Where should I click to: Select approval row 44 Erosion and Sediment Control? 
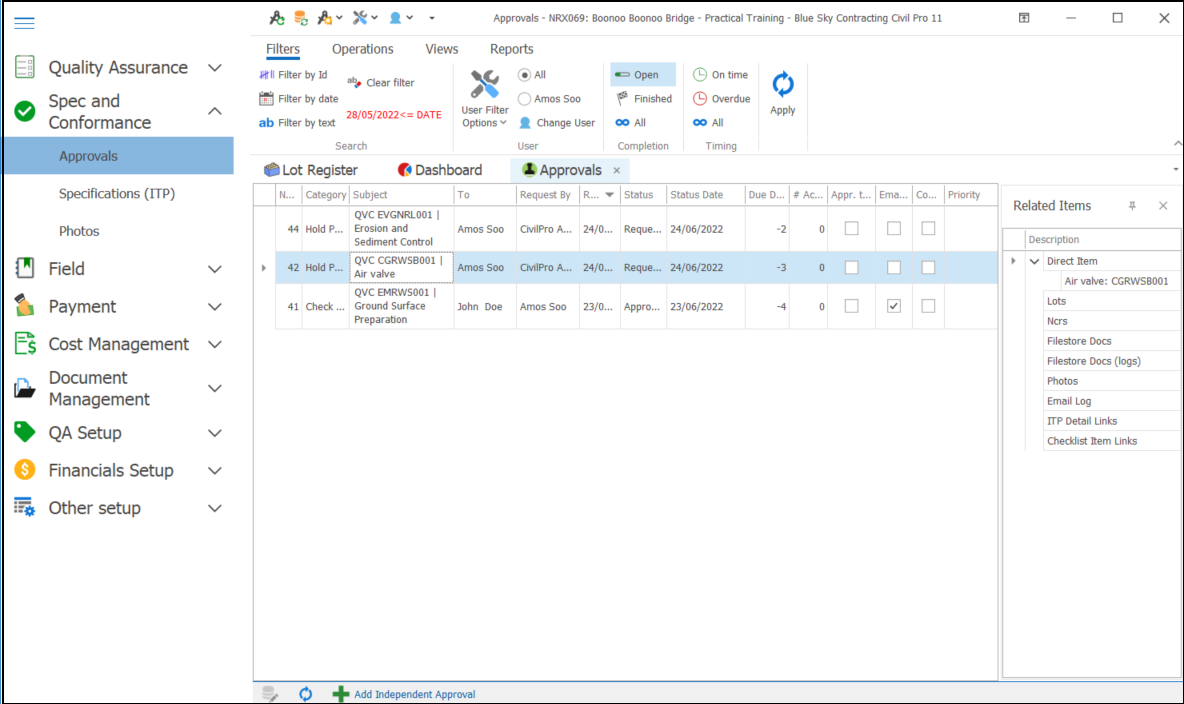400,229
